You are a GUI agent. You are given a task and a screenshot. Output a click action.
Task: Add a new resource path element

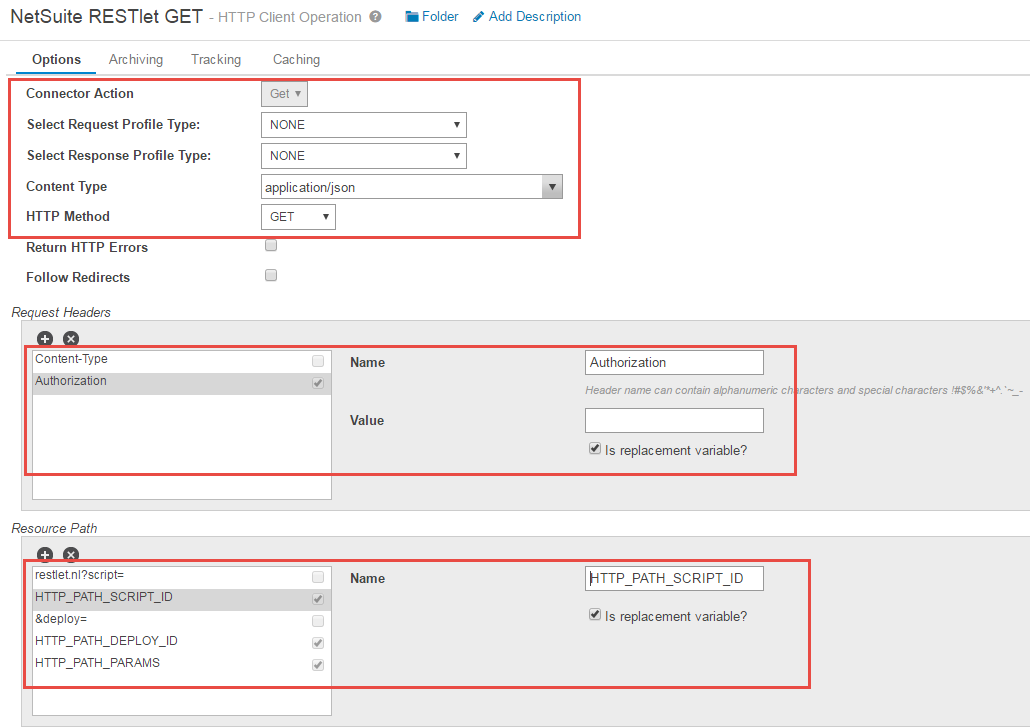[x=45, y=555]
